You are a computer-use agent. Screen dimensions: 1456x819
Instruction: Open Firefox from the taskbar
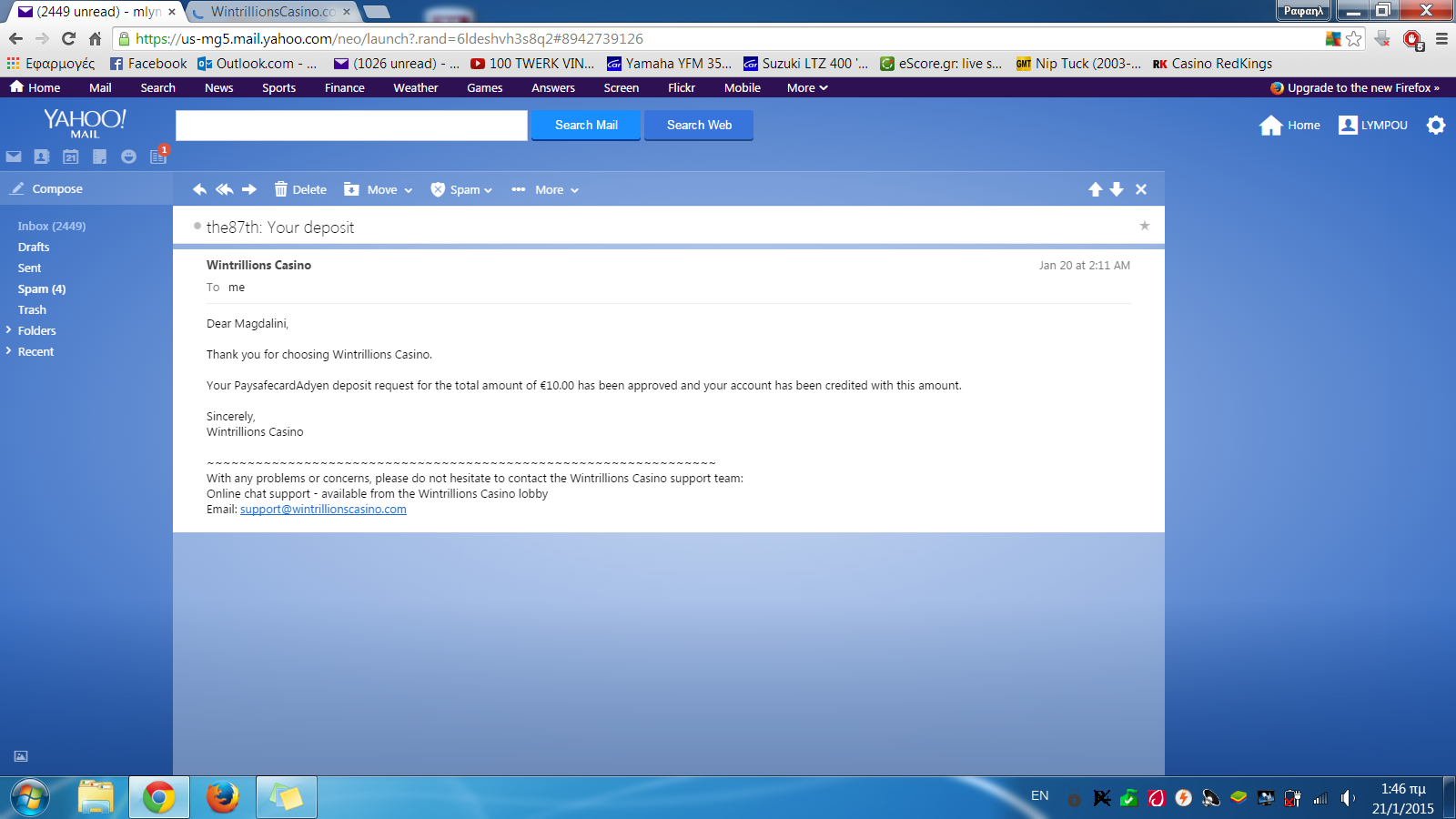coord(223,798)
